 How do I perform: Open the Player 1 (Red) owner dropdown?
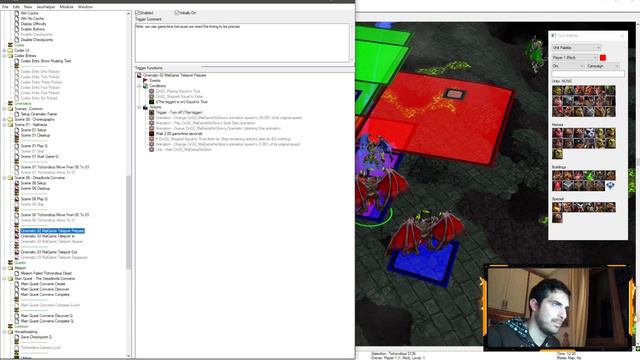click(x=575, y=58)
